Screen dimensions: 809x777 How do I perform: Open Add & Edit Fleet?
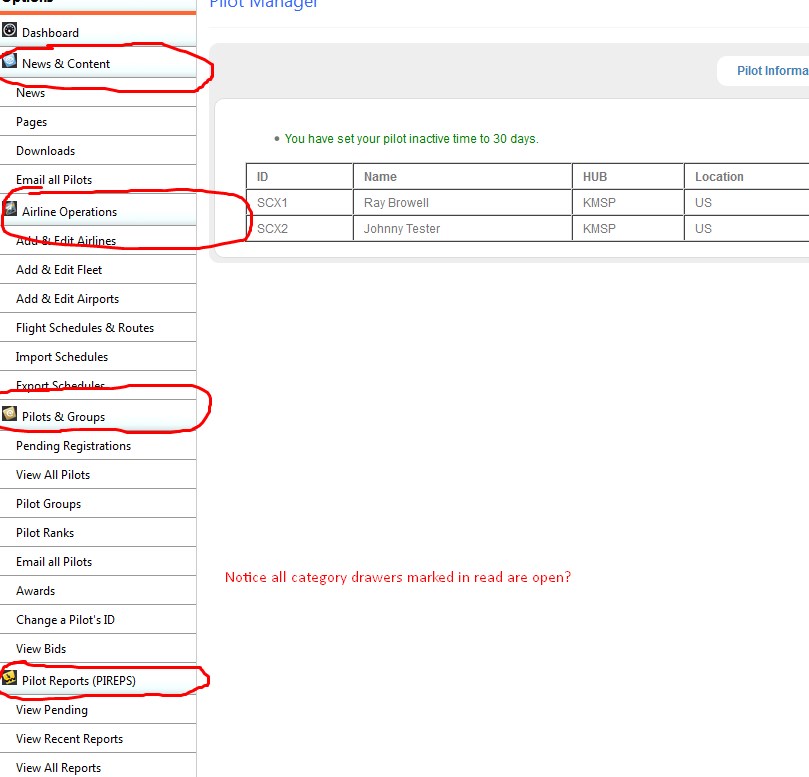98,269
